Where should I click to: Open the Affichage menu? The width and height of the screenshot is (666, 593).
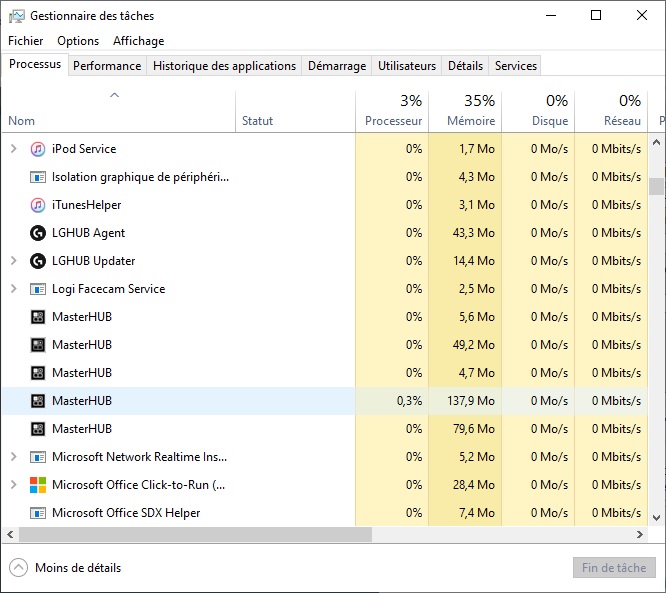click(138, 41)
